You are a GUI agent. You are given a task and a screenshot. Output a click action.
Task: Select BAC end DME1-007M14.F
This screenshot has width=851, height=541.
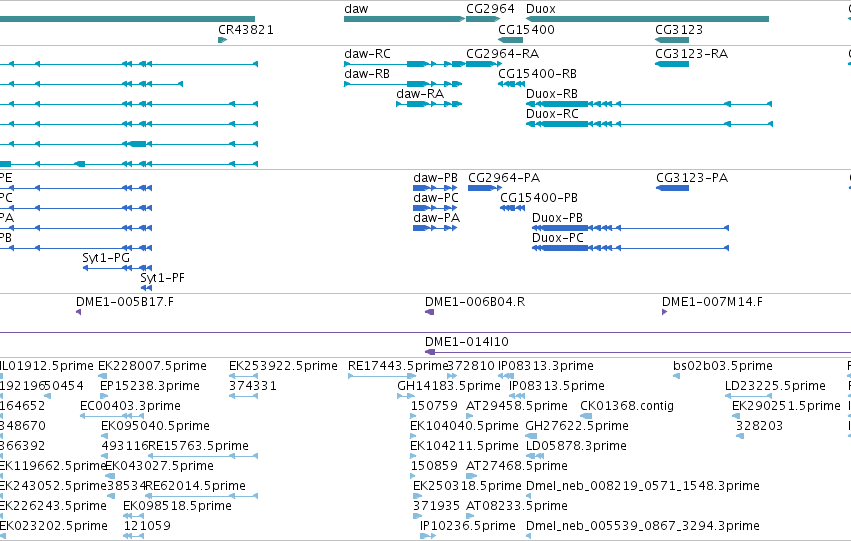pyautogui.click(x=665, y=312)
